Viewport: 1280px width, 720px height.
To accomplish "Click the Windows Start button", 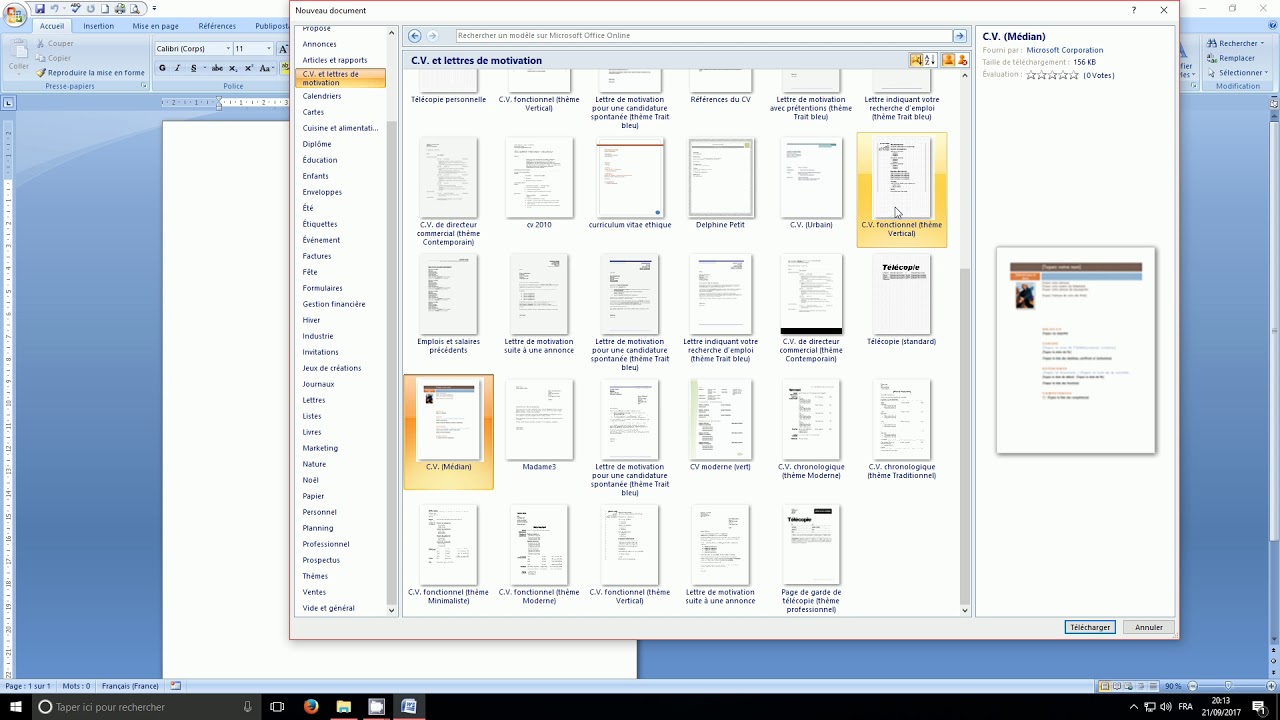I will click(16, 707).
